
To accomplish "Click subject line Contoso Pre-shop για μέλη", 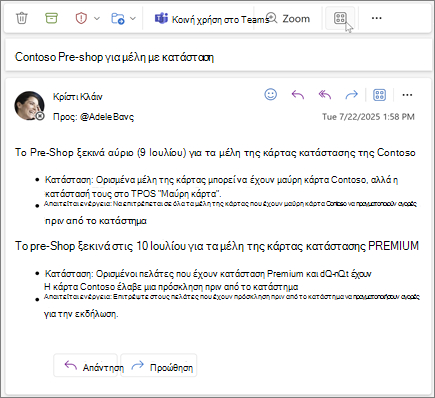I will click(x=114, y=57).
